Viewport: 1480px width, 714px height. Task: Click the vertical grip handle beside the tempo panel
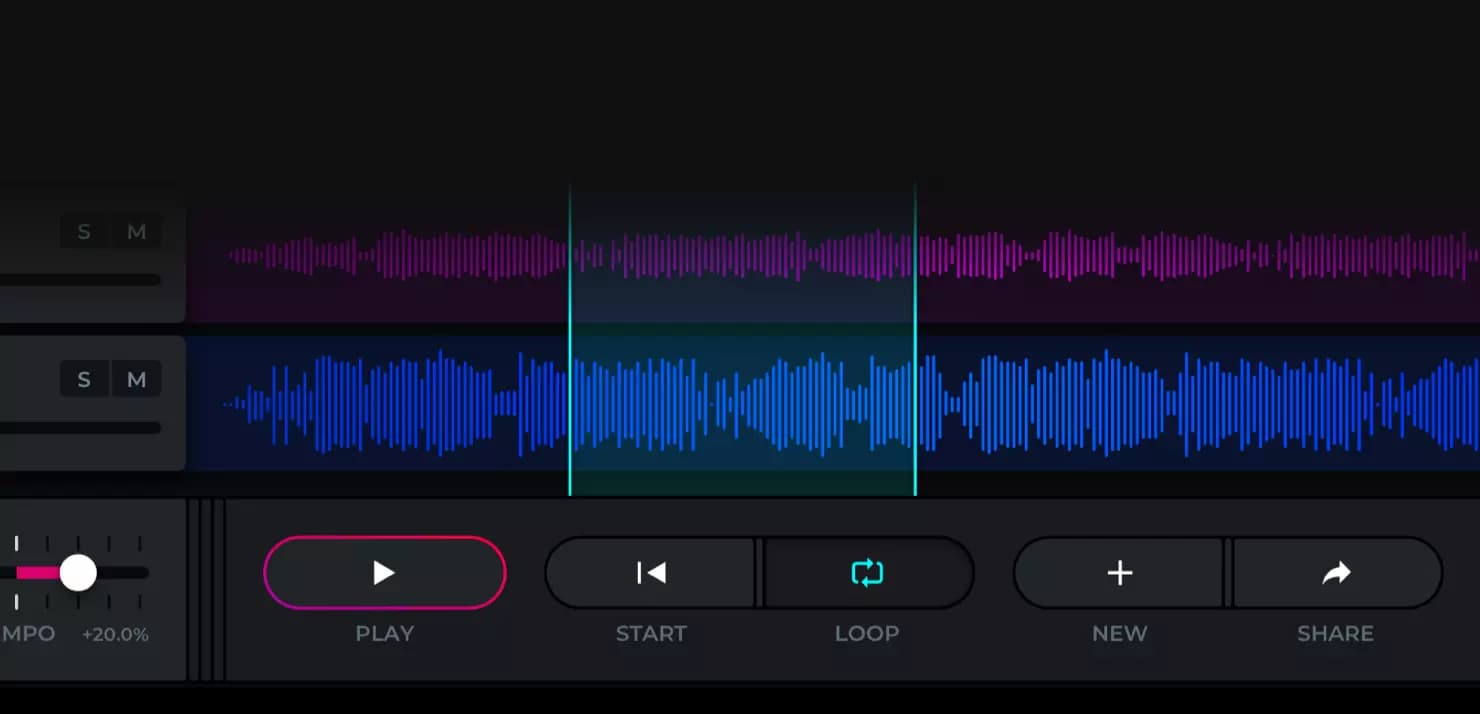tap(206, 590)
